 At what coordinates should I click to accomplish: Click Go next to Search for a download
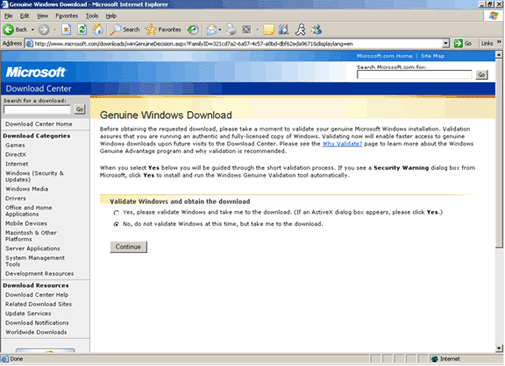(80, 109)
